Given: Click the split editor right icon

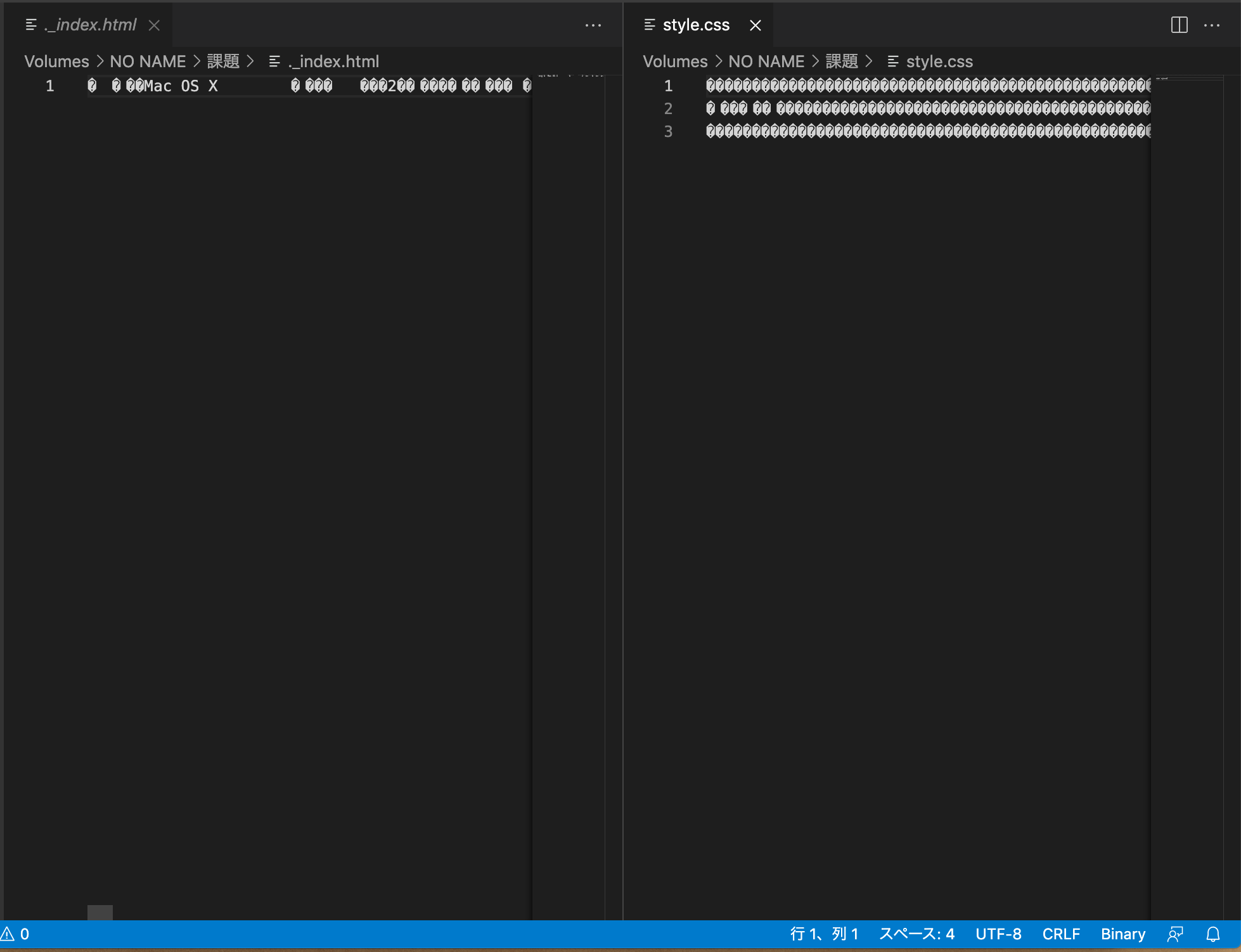Looking at the screenshot, I should coord(1179,25).
